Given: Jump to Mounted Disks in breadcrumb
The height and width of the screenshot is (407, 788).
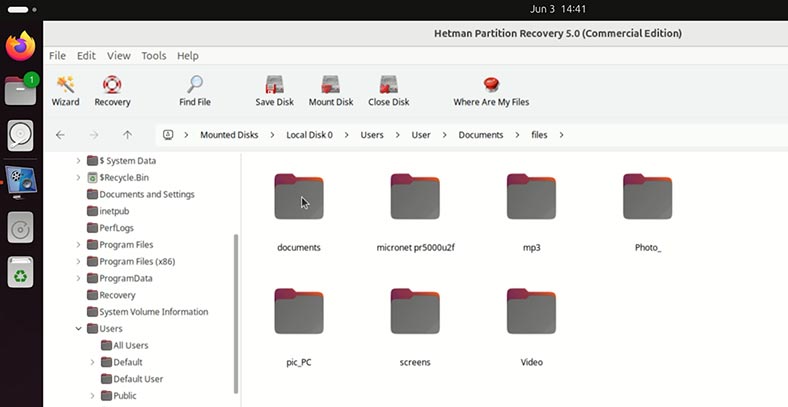Looking at the screenshot, I should [229, 135].
